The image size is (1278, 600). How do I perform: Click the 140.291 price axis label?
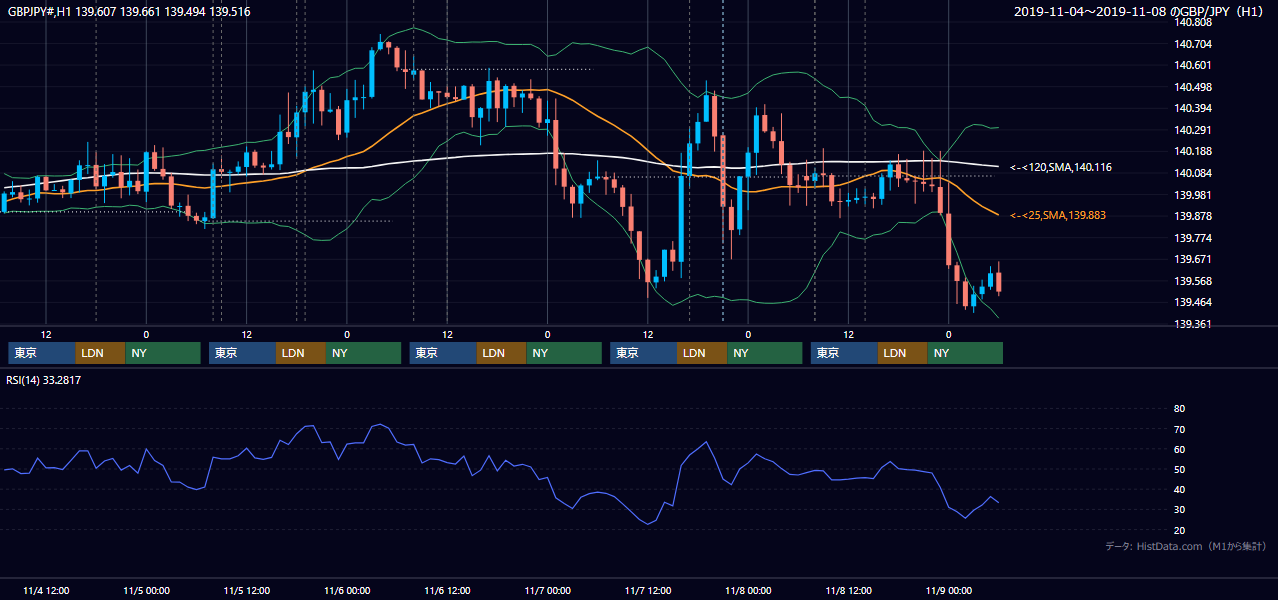tap(1194, 130)
